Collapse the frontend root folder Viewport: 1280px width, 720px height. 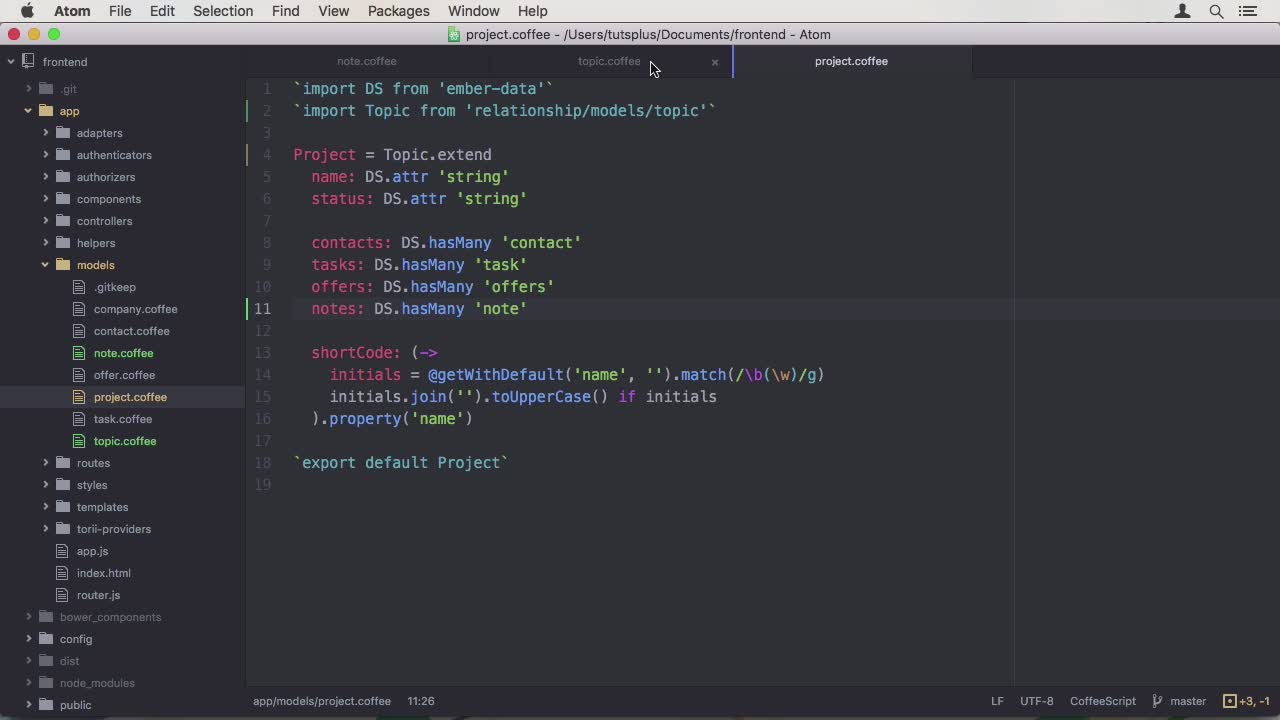pos(11,61)
